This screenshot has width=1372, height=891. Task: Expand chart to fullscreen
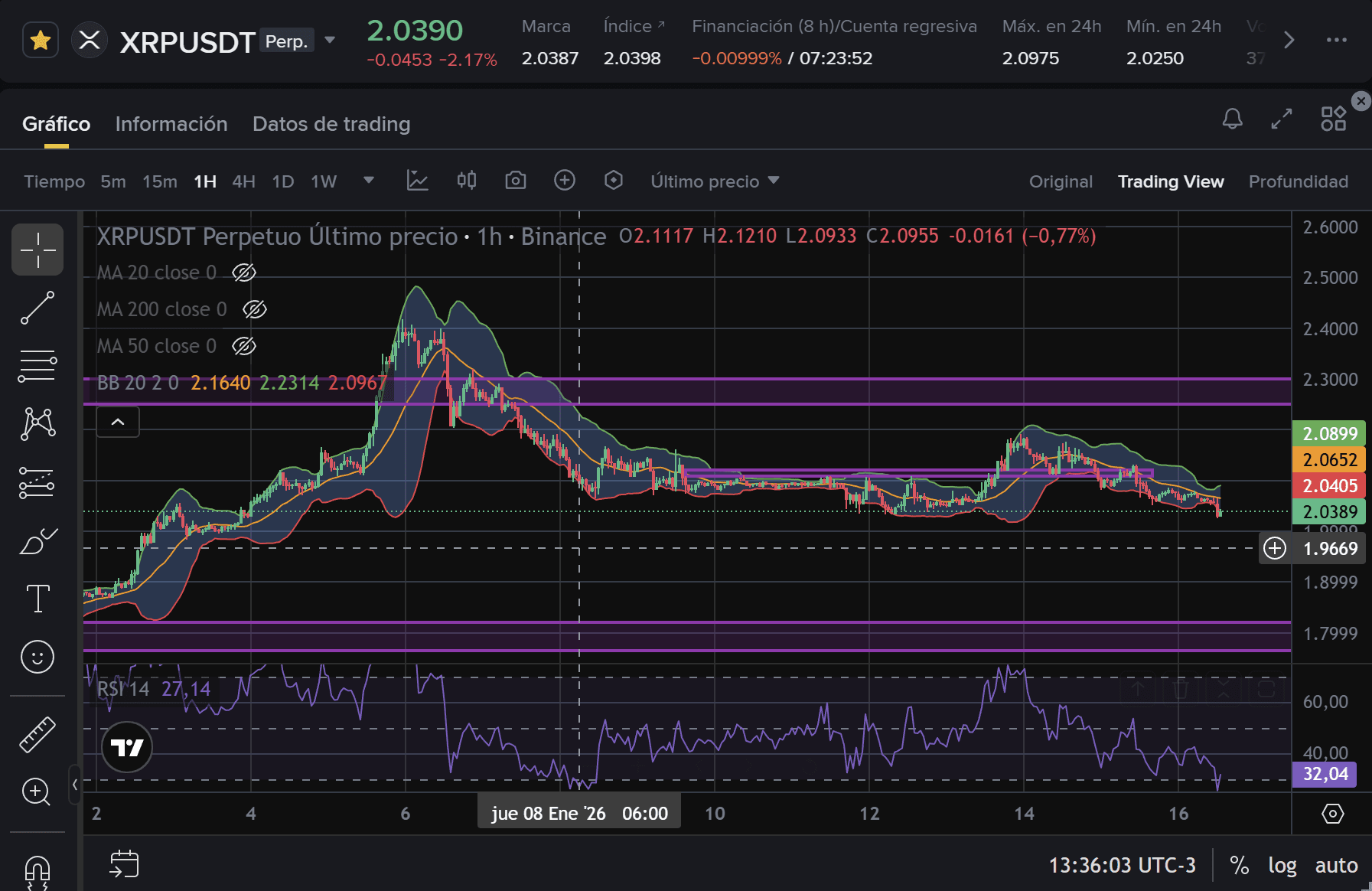point(1282,119)
